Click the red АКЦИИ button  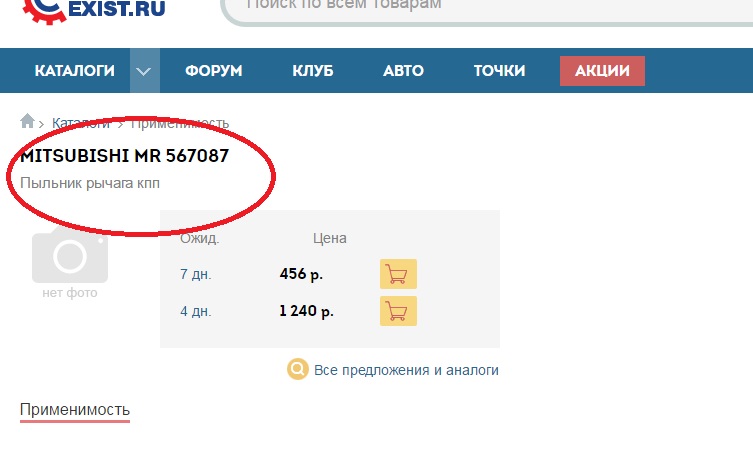click(x=602, y=71)
